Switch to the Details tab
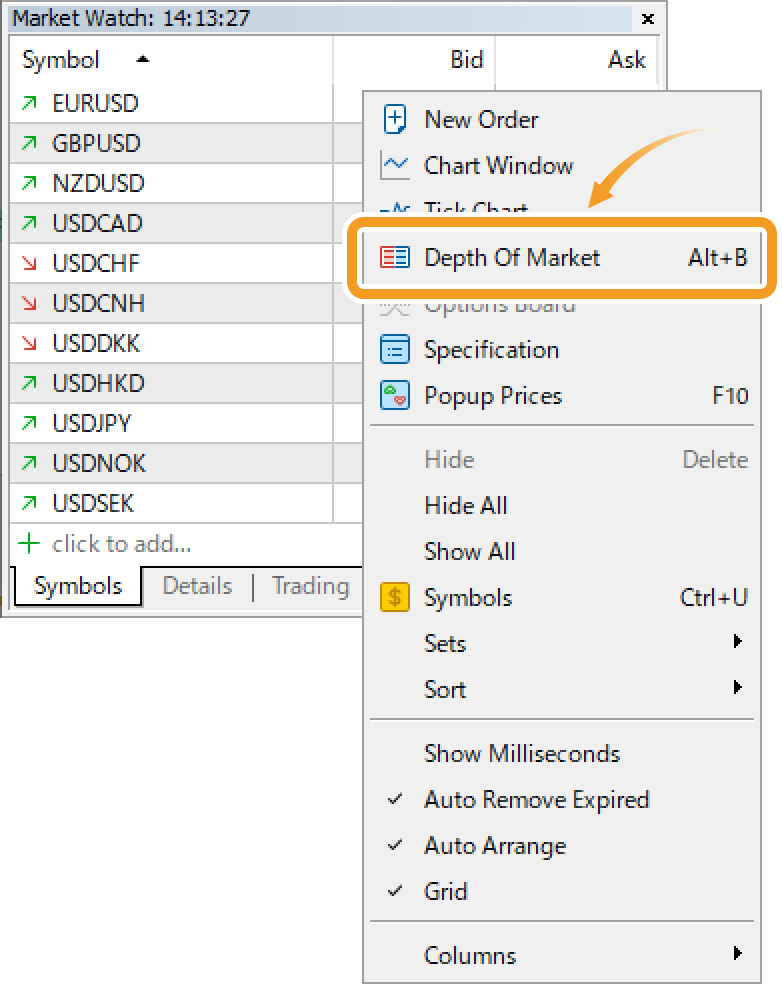This screenshot has width=782, height=984. point(197,586)
